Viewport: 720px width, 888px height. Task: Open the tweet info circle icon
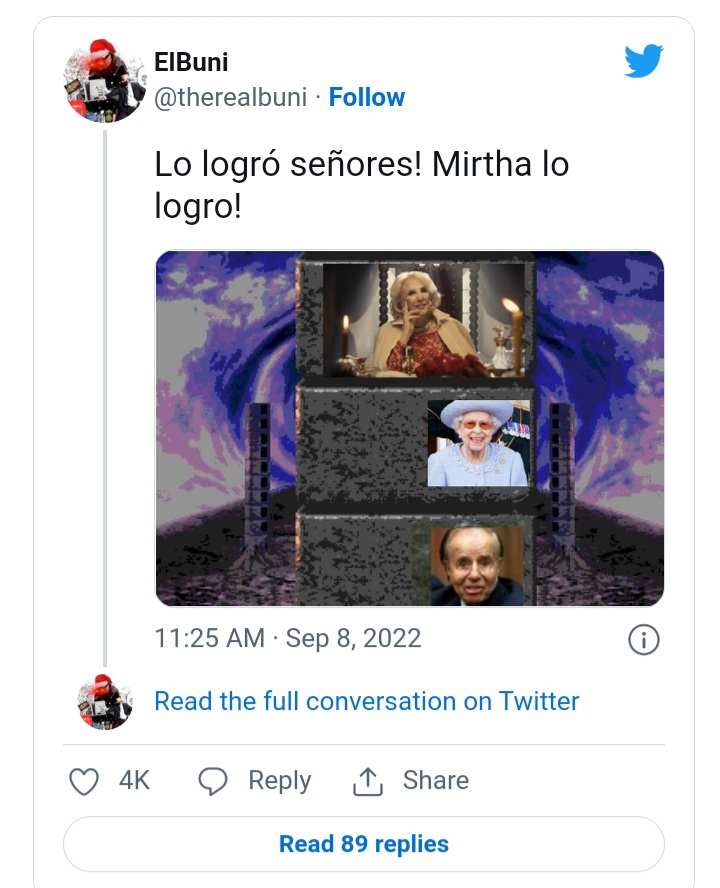[x=643, y=640]
